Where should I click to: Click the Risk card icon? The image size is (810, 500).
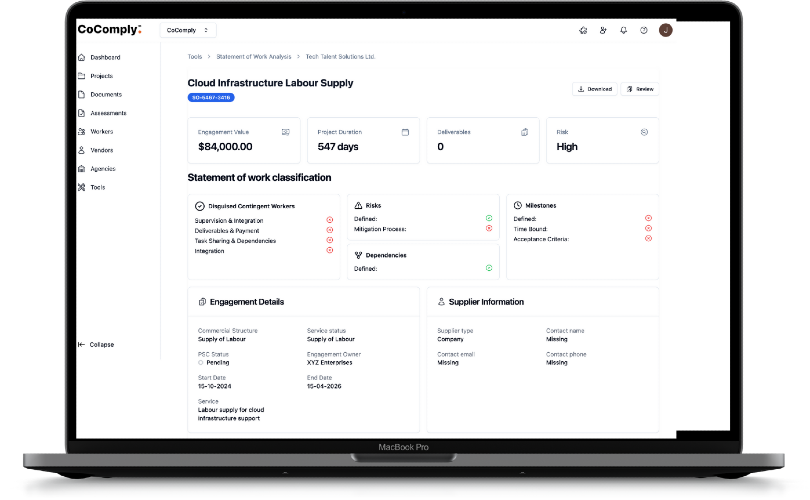644,132
